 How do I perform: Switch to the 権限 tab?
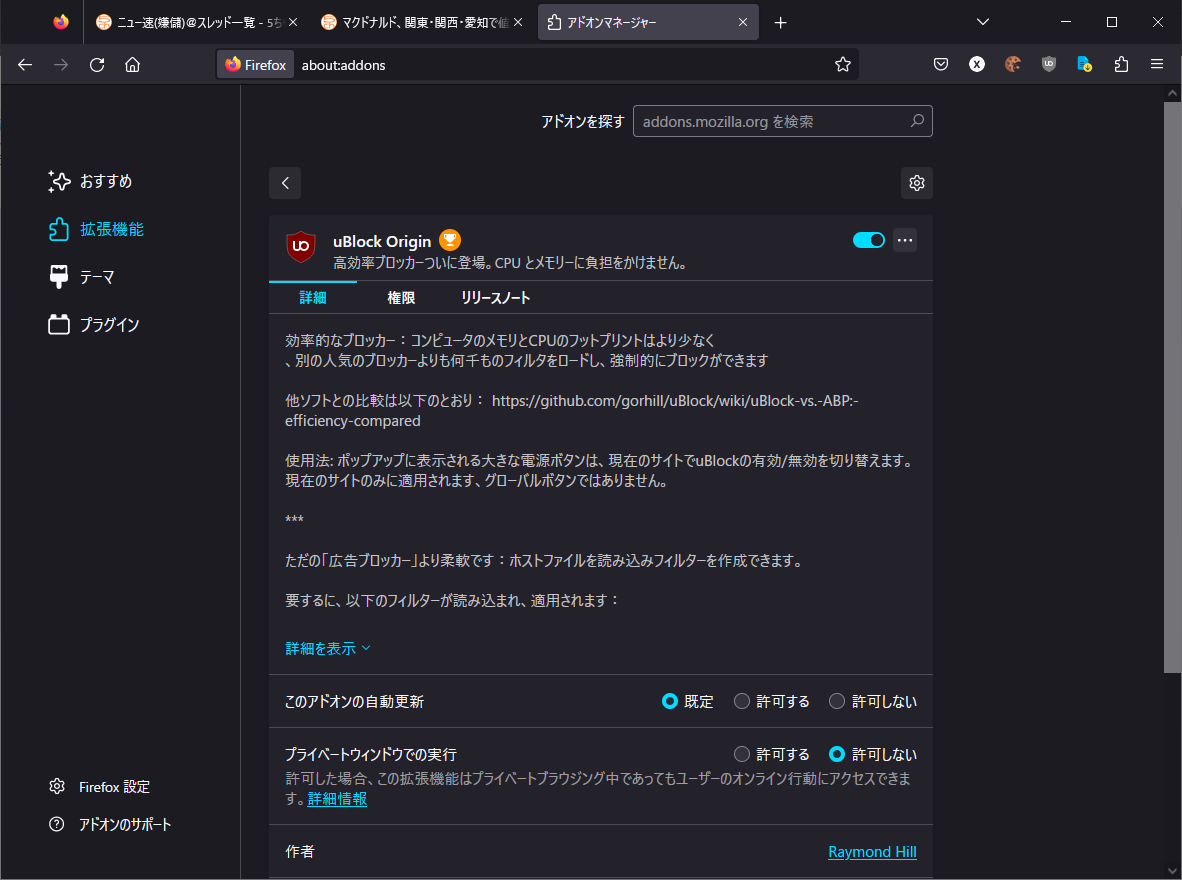pyautogui.click(x=401, y=298)
